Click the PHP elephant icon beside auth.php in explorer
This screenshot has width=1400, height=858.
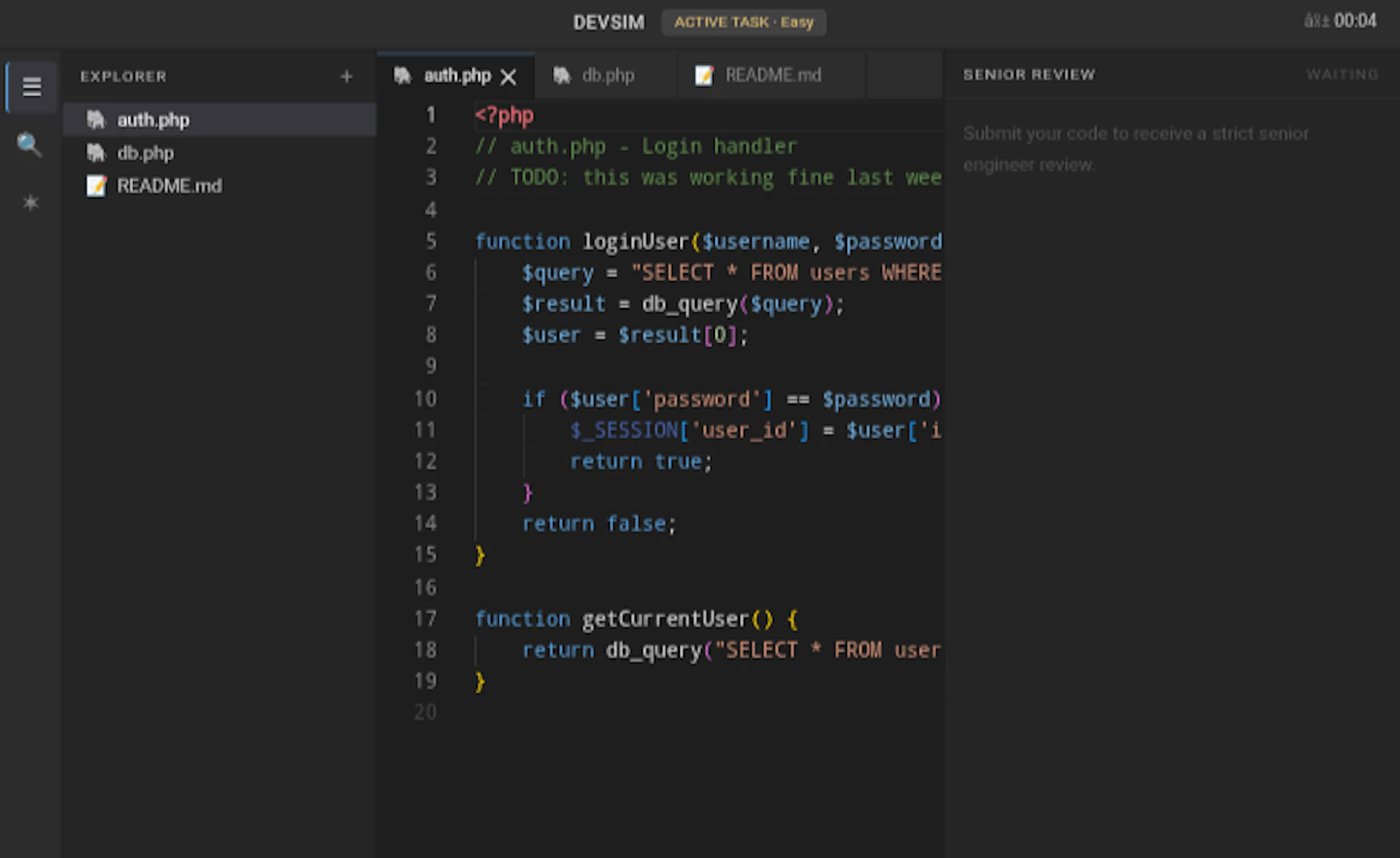point(96,120)
